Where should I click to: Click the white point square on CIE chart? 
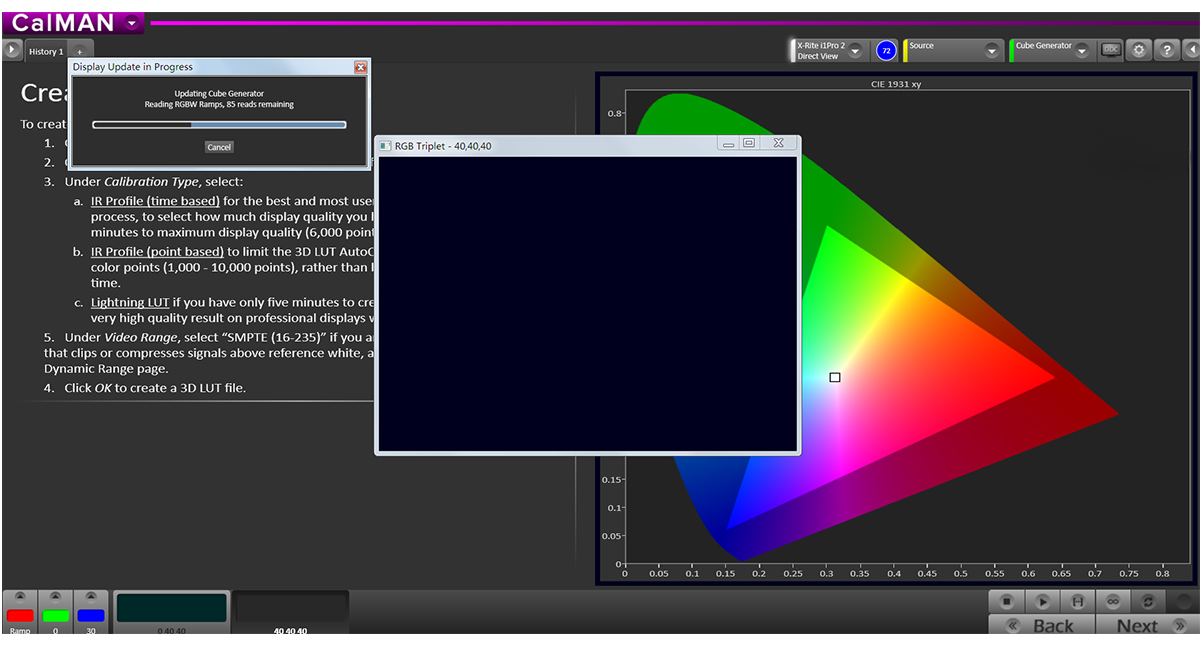click(x=835, y=377)
